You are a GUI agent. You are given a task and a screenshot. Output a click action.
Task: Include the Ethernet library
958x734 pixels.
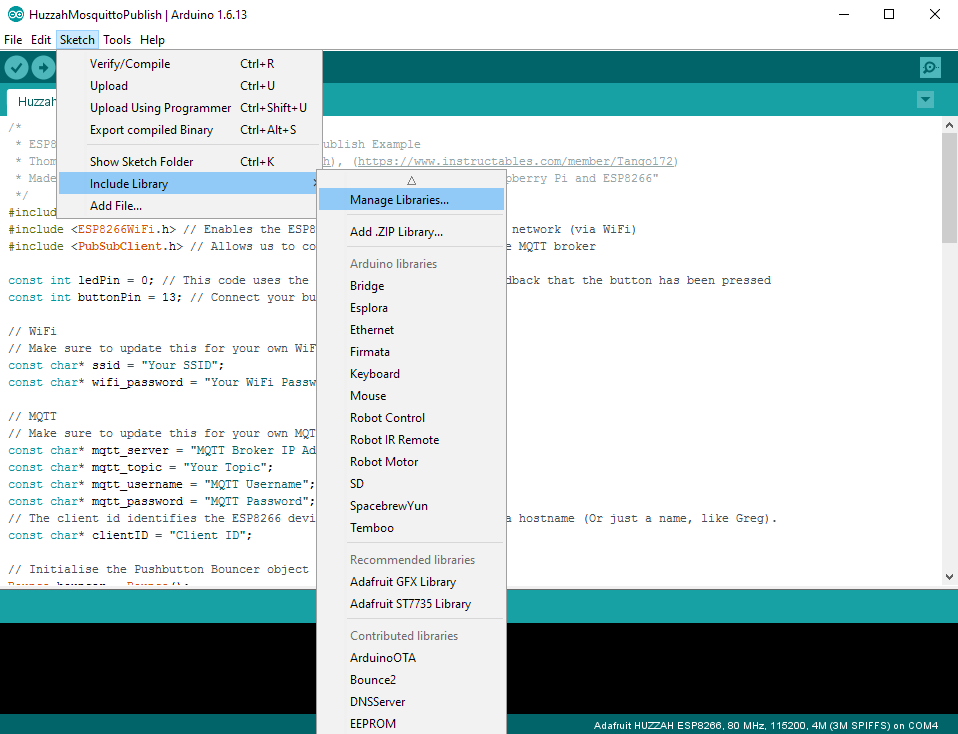(x=371, y=329)
